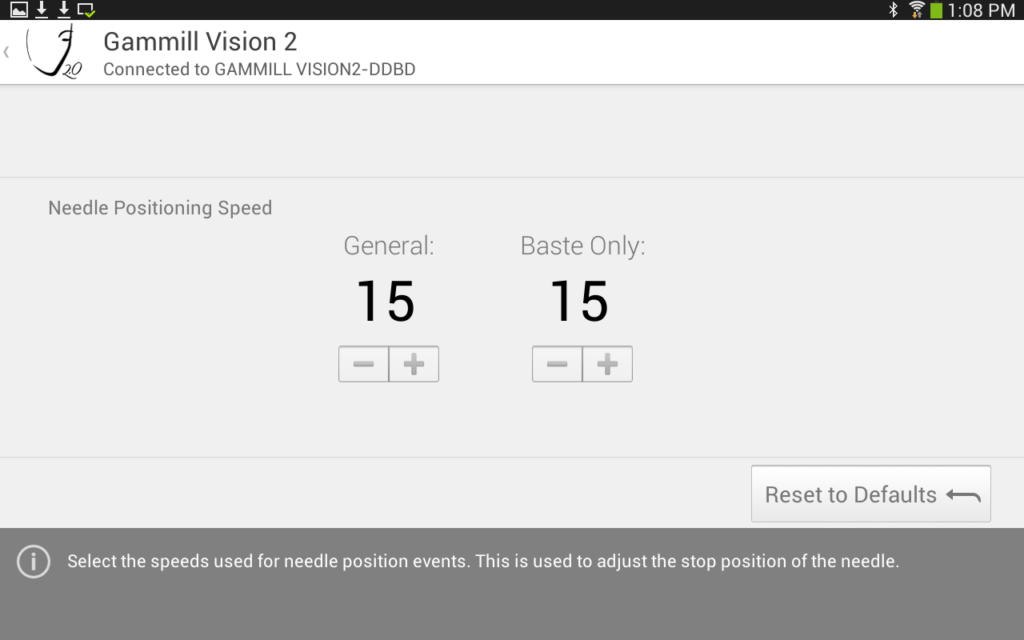This screenshot has height=640, width=1024.
Task: Click the info circle icon in footer
Action: click(x=33, y=562)
